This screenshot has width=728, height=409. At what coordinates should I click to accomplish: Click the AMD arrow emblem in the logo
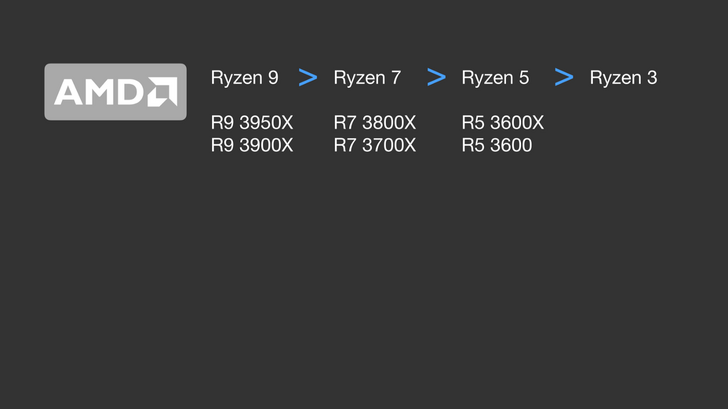click(163, 92)
